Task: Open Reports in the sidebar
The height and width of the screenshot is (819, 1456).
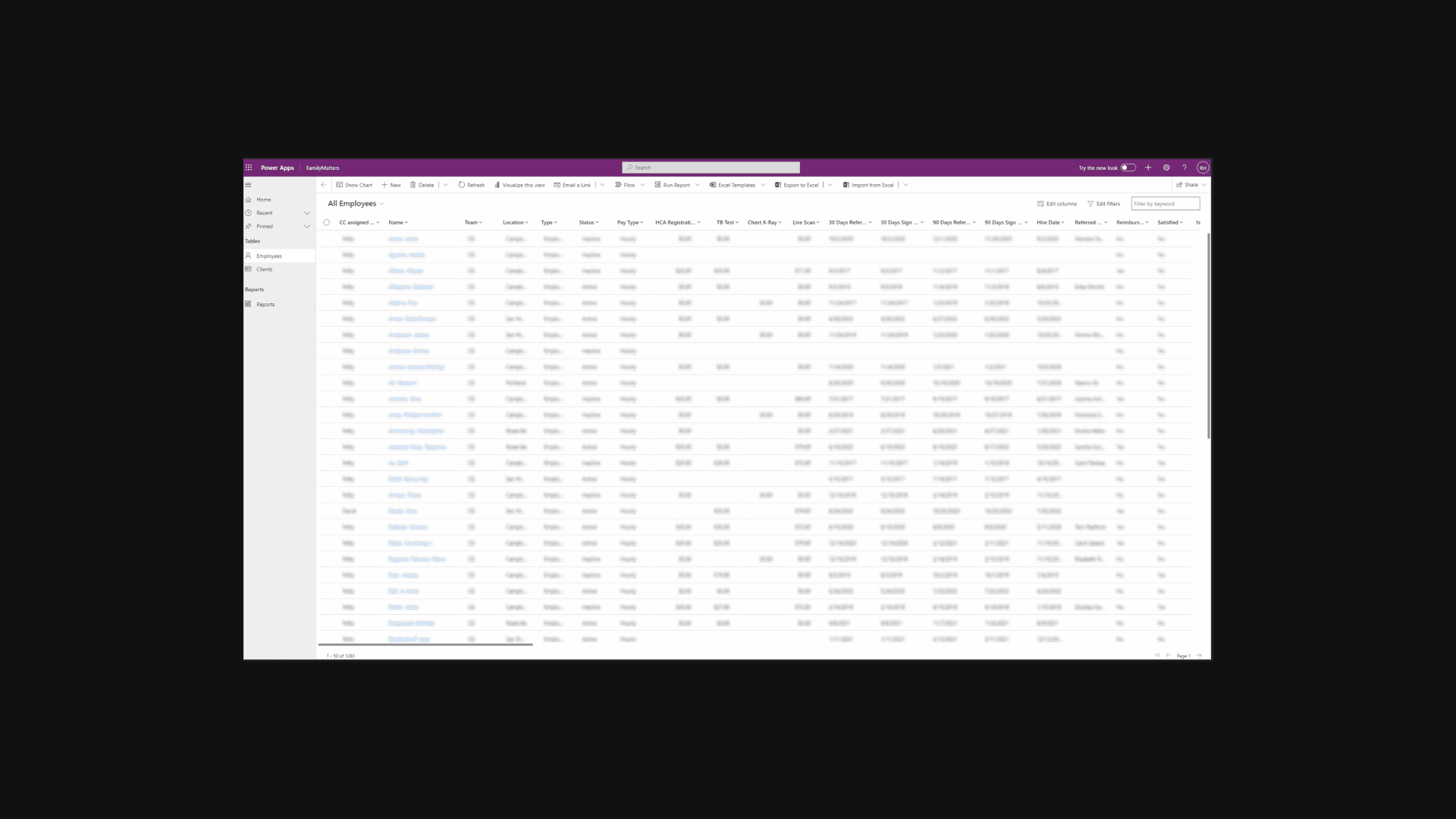Action: [x=265, y=305]
